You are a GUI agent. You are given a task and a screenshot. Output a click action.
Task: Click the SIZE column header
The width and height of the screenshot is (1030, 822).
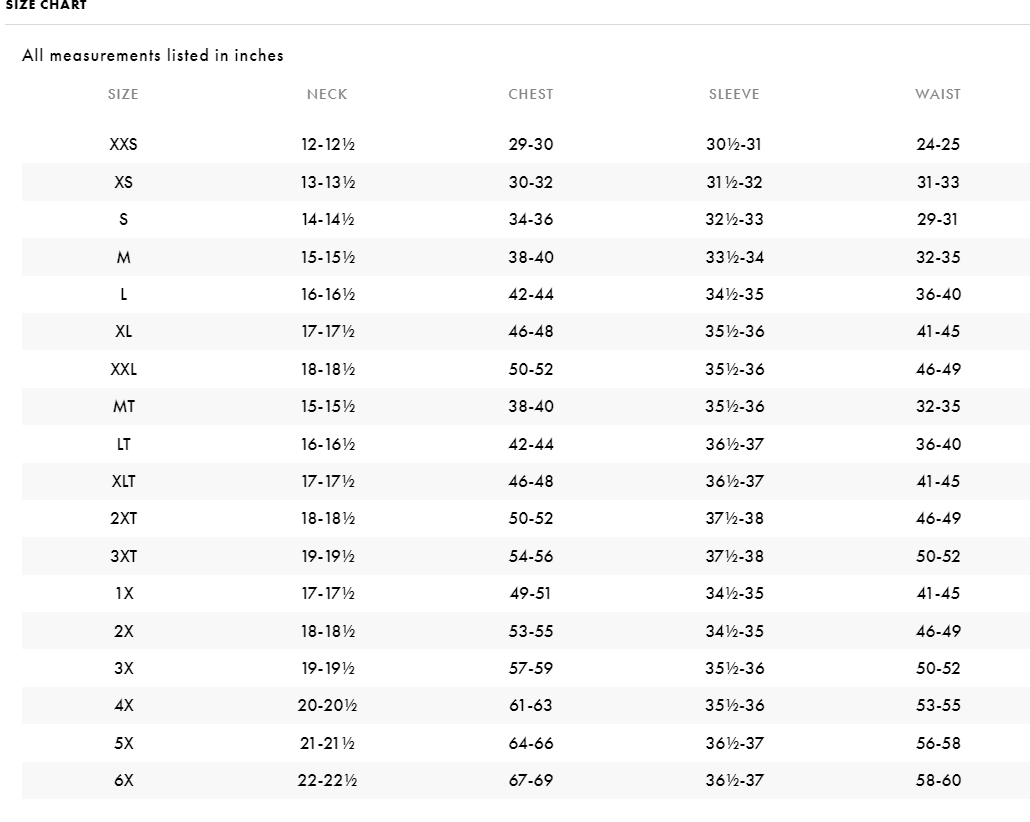click(x=123, y=94)
